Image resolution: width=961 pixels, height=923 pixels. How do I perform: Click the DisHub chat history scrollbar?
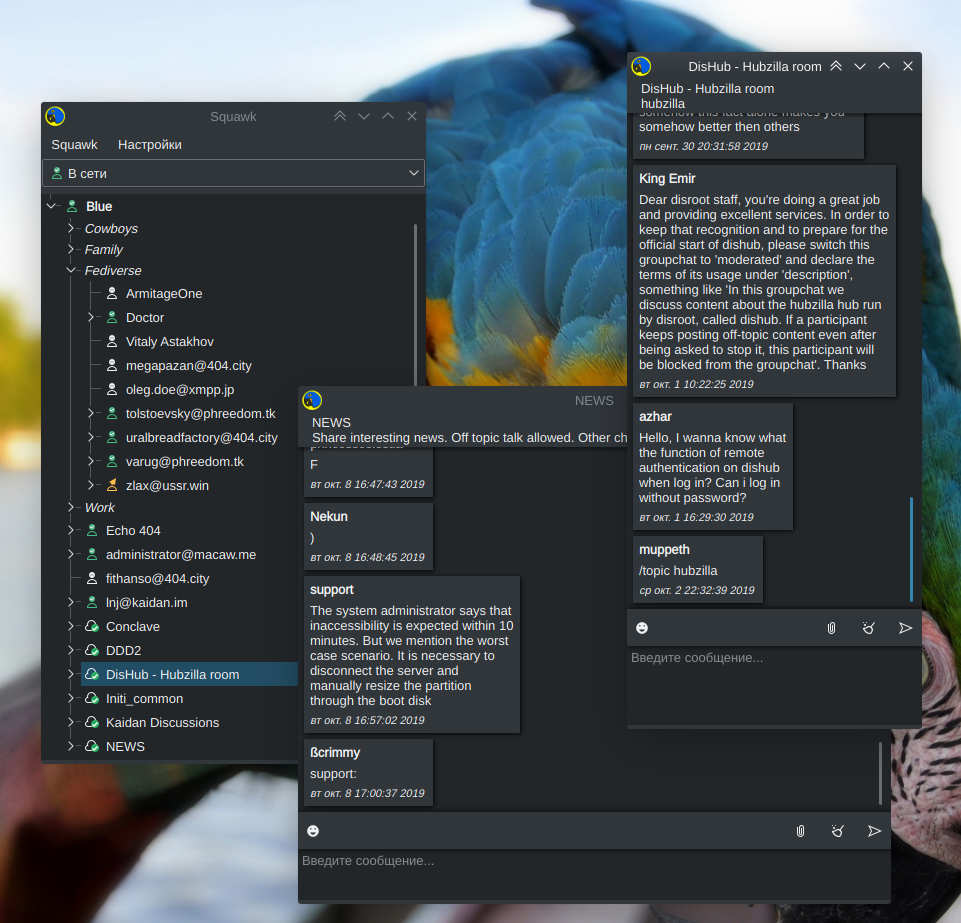[x=911, y=548]
